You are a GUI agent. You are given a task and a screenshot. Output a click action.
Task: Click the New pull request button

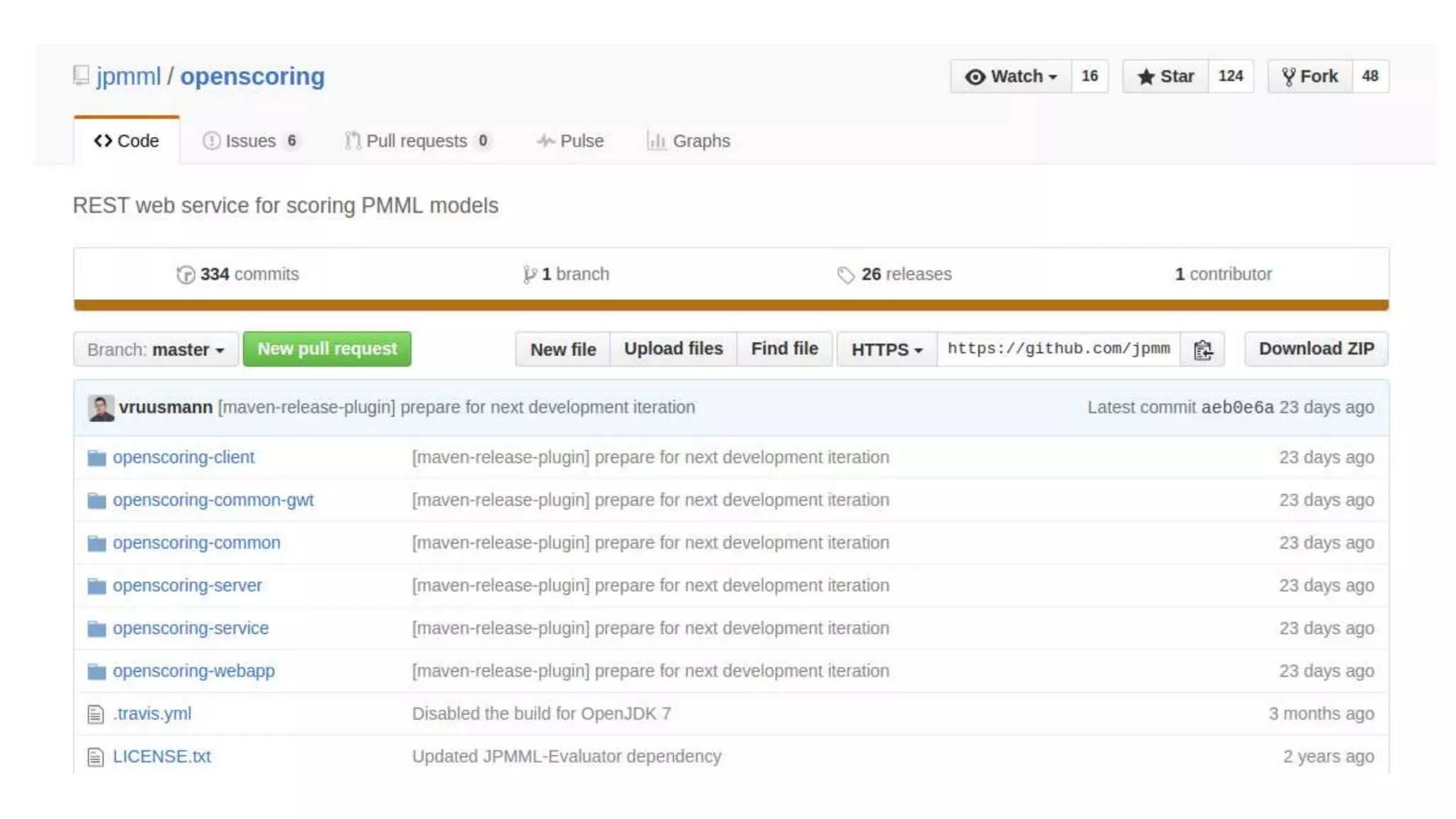327,349
